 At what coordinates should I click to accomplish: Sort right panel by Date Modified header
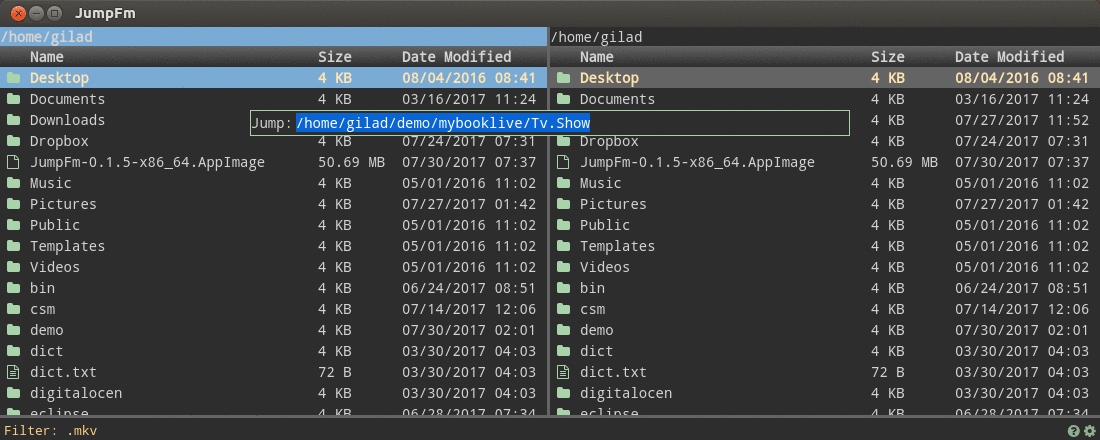click(x=1010, y=57)
